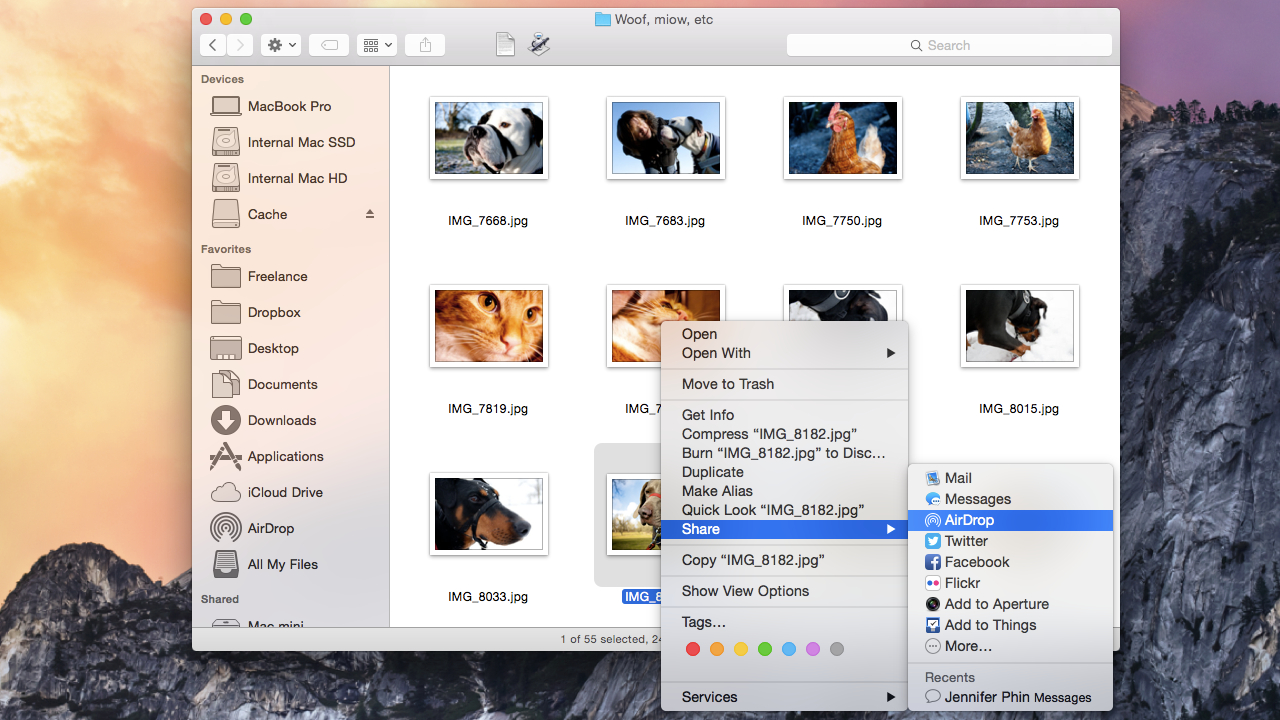Viewport: 1280px width, 720px height.
Task: Apply the green tag color
Action: (x=765, y=649)
